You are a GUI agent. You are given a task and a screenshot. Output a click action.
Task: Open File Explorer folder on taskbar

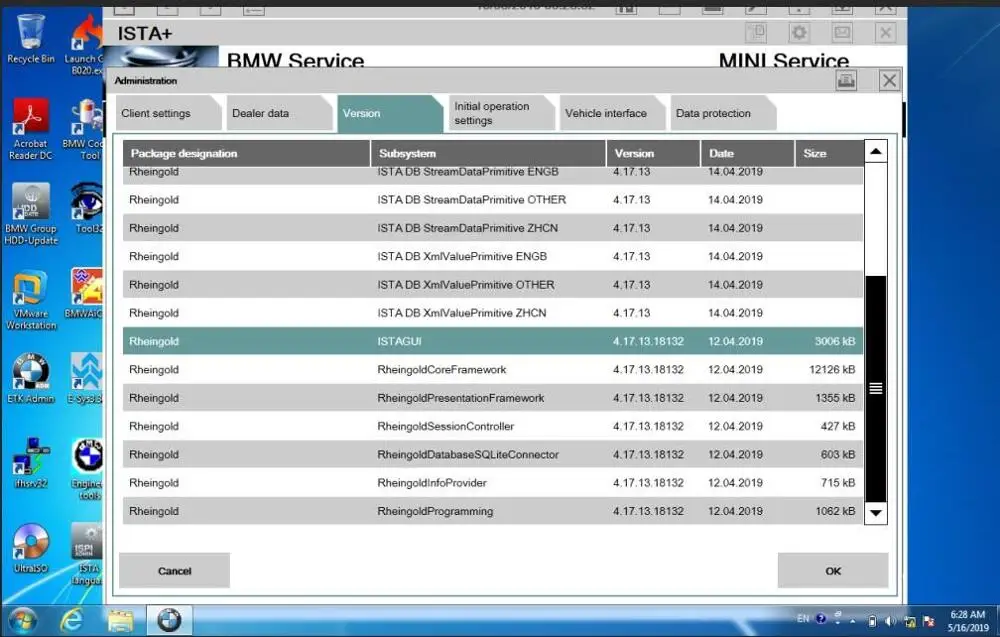pos(120,620)
